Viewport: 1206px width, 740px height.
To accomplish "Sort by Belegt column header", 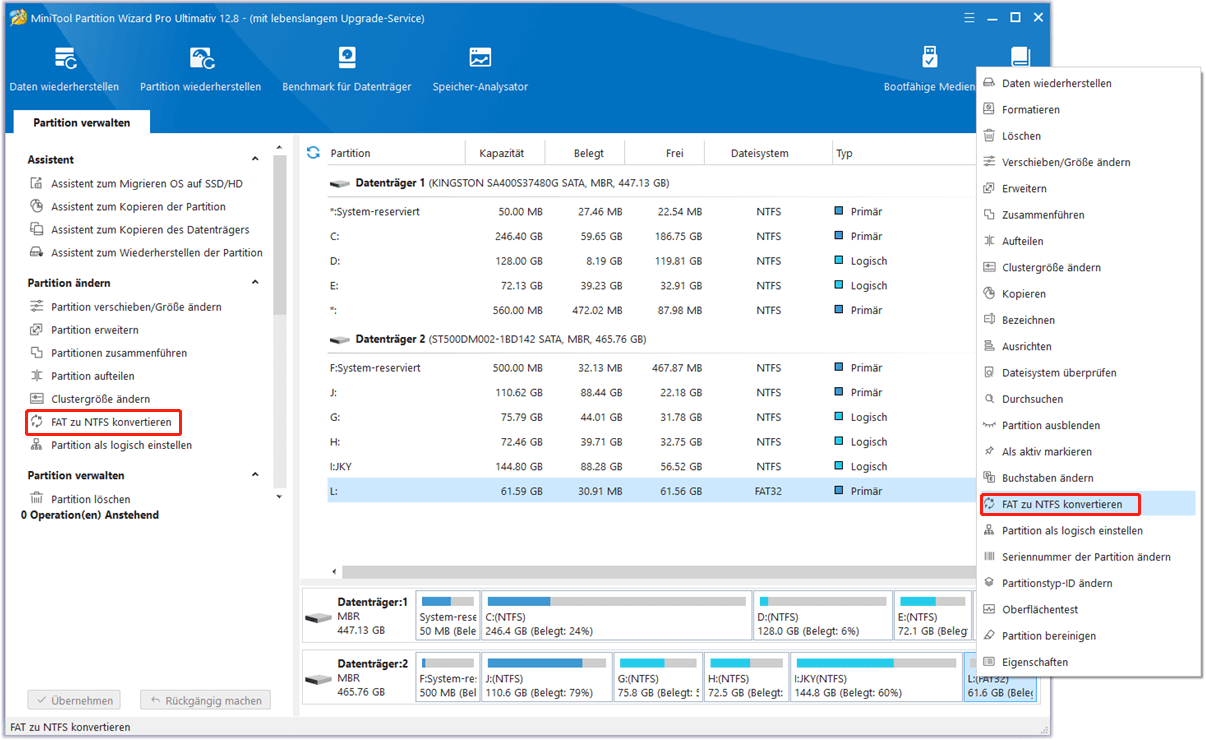I will tap(586, 153).
